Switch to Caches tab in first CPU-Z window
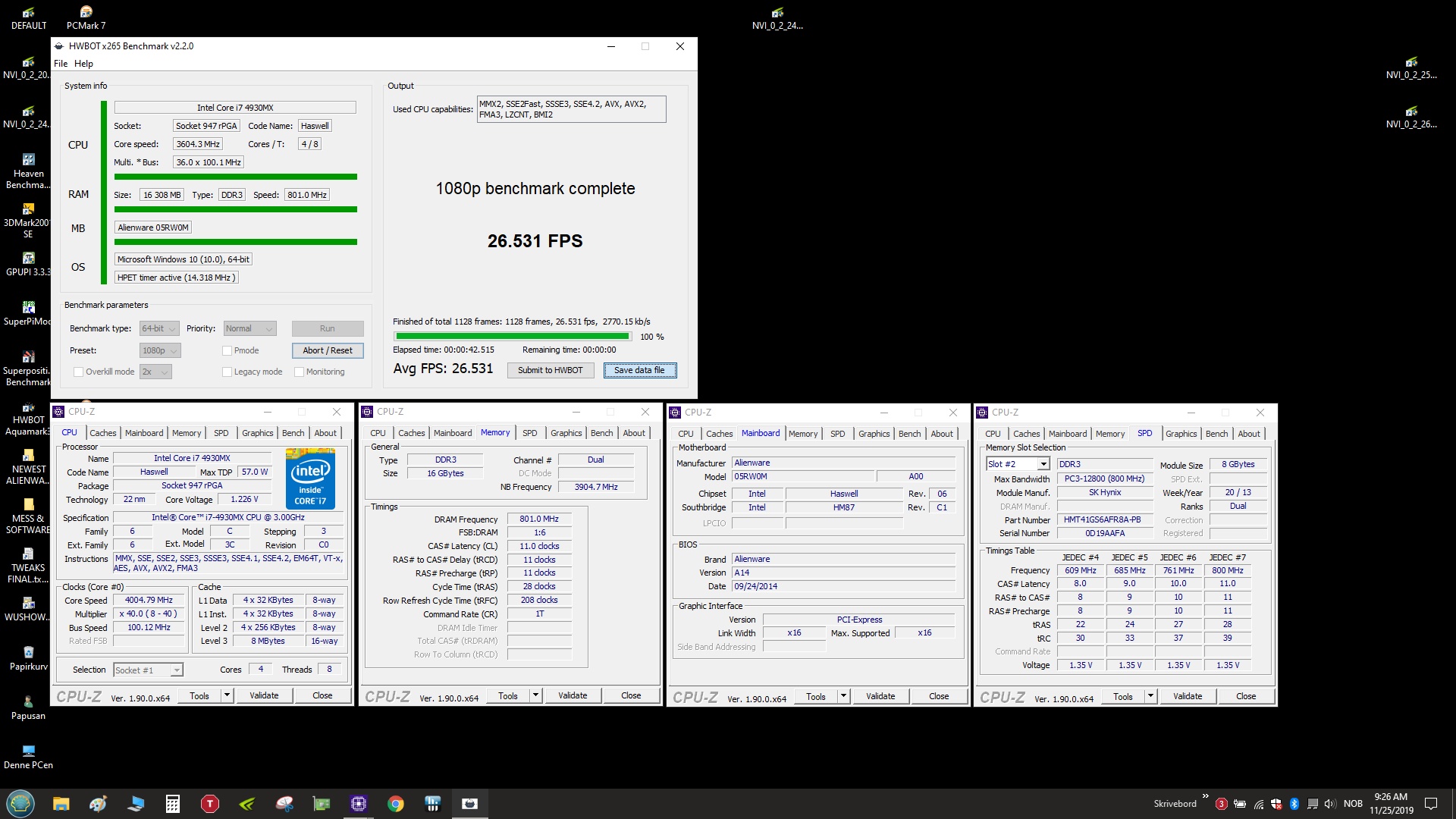The image size is (1456, 819). click(x=103, y=433)
